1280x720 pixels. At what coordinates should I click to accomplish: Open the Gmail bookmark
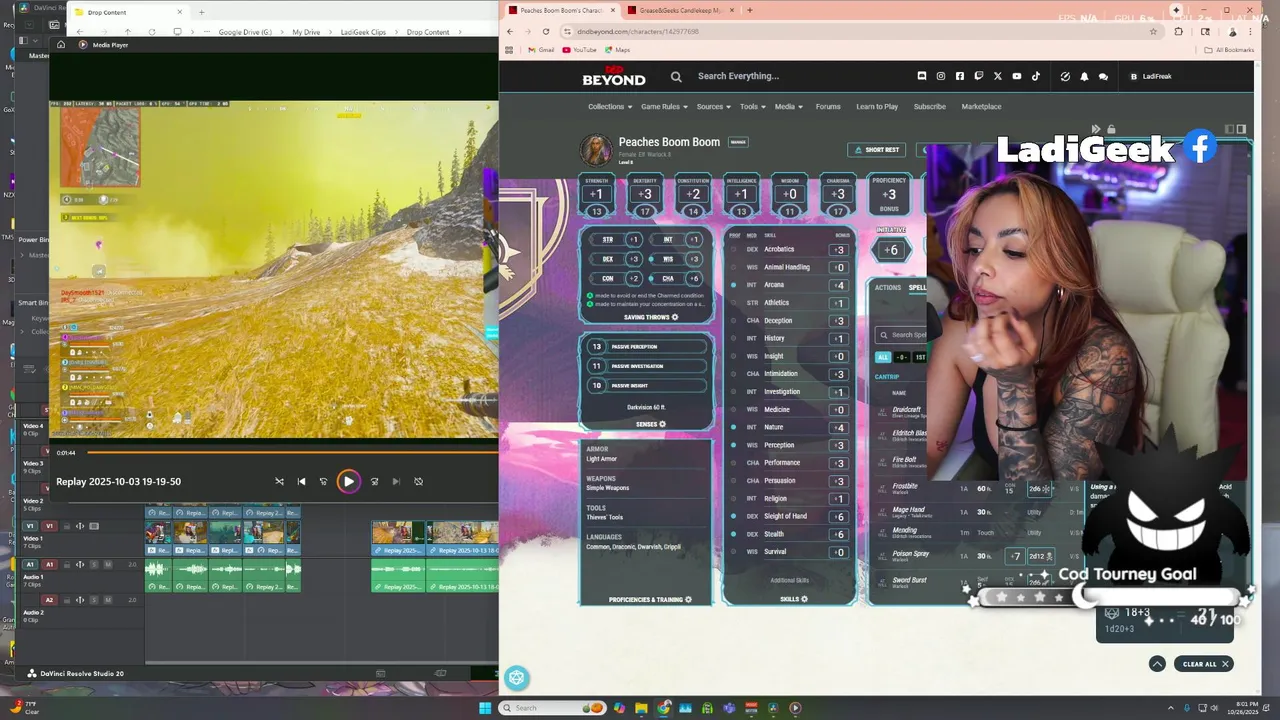(541, 50)
